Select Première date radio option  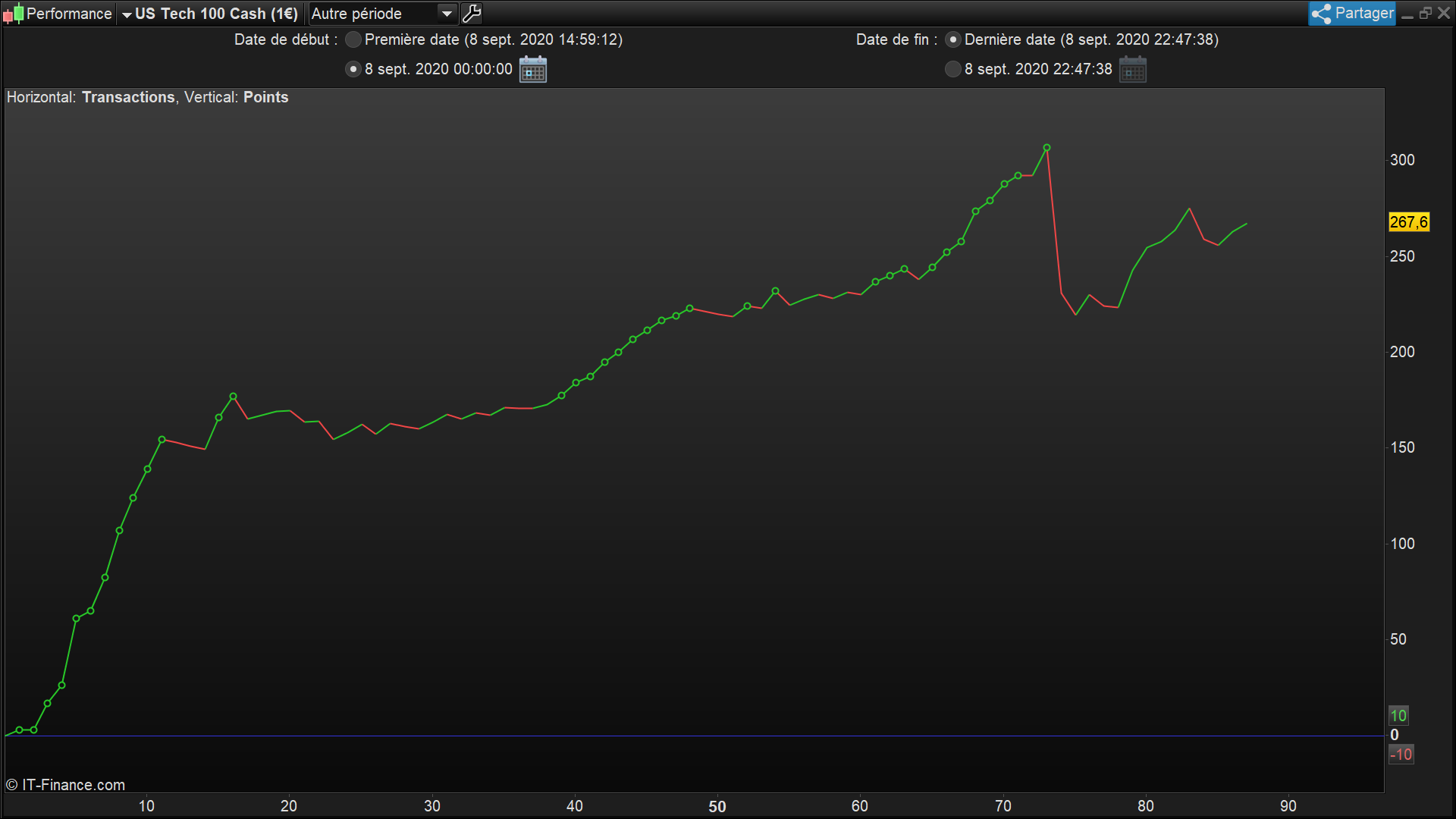pyautogui.click(x=353, y=39)
